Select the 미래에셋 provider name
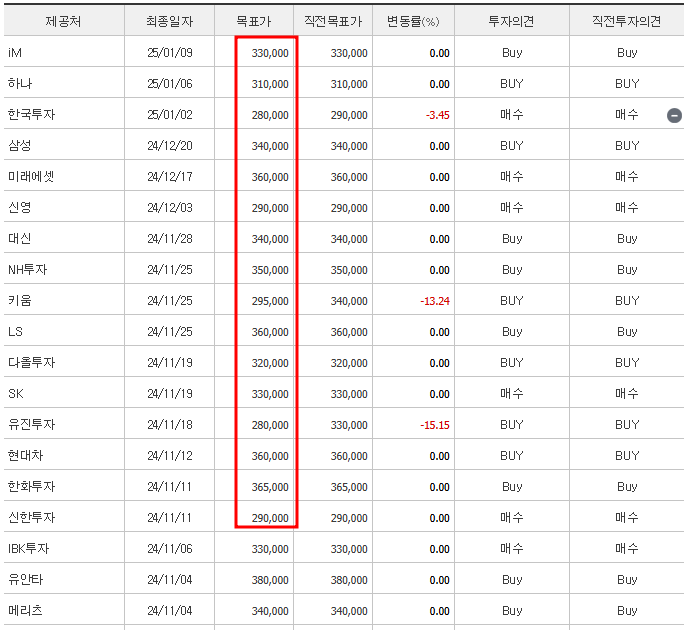This screenshot has width=688, height=630. 31,176
